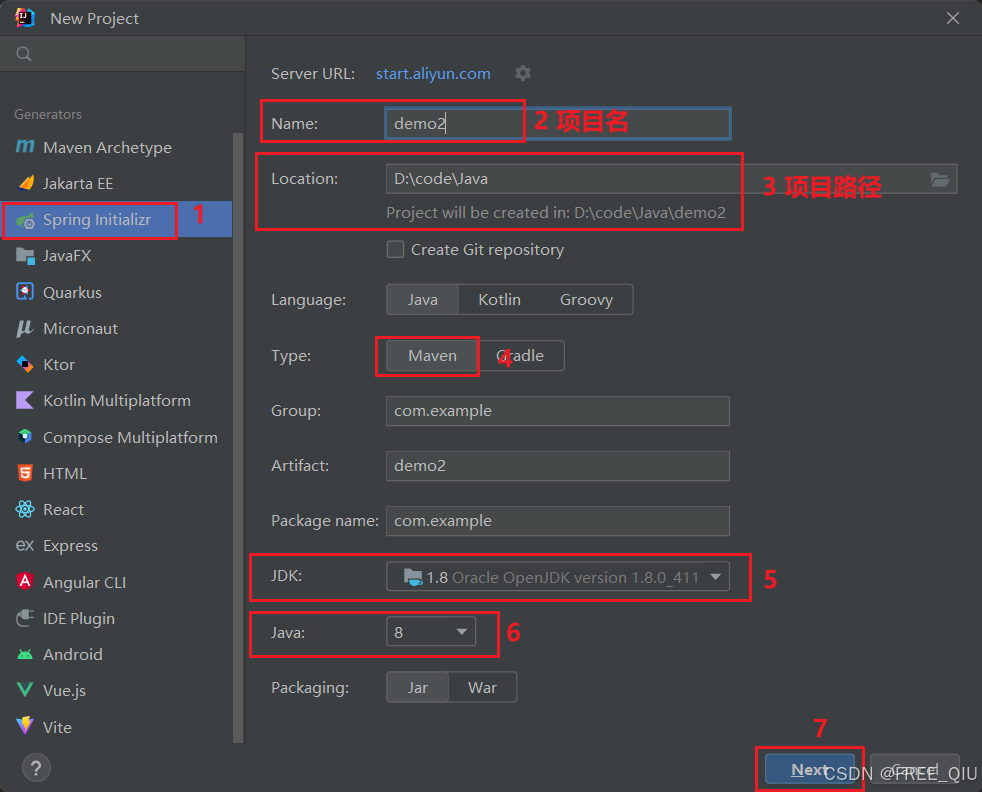This screenshot has height=792, width=982.
Task: Click the generators search field
Action: tap(123, 54)
